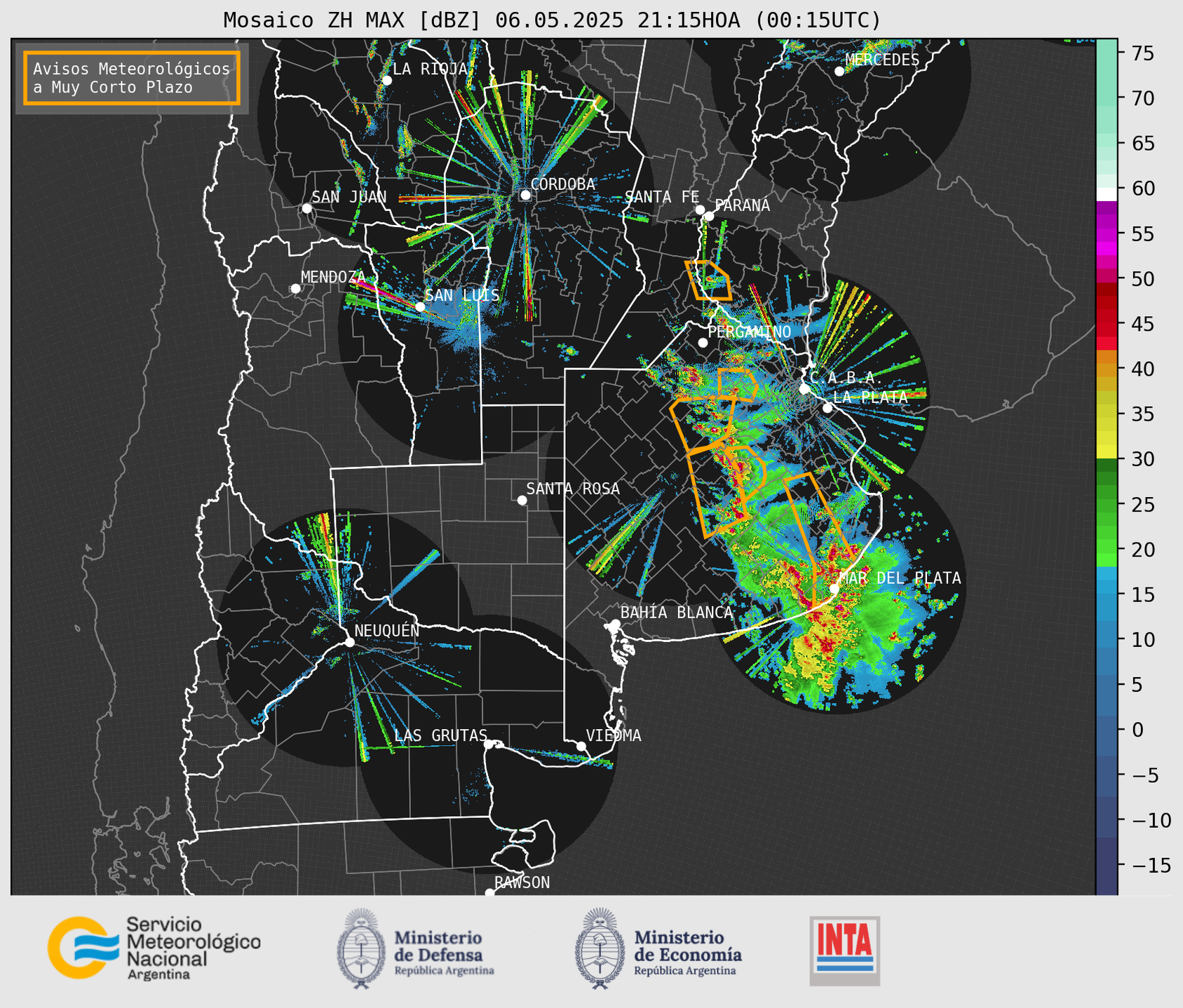Click the −15 label on color scale
1183x1008 pixels.
pos(1151,865)
